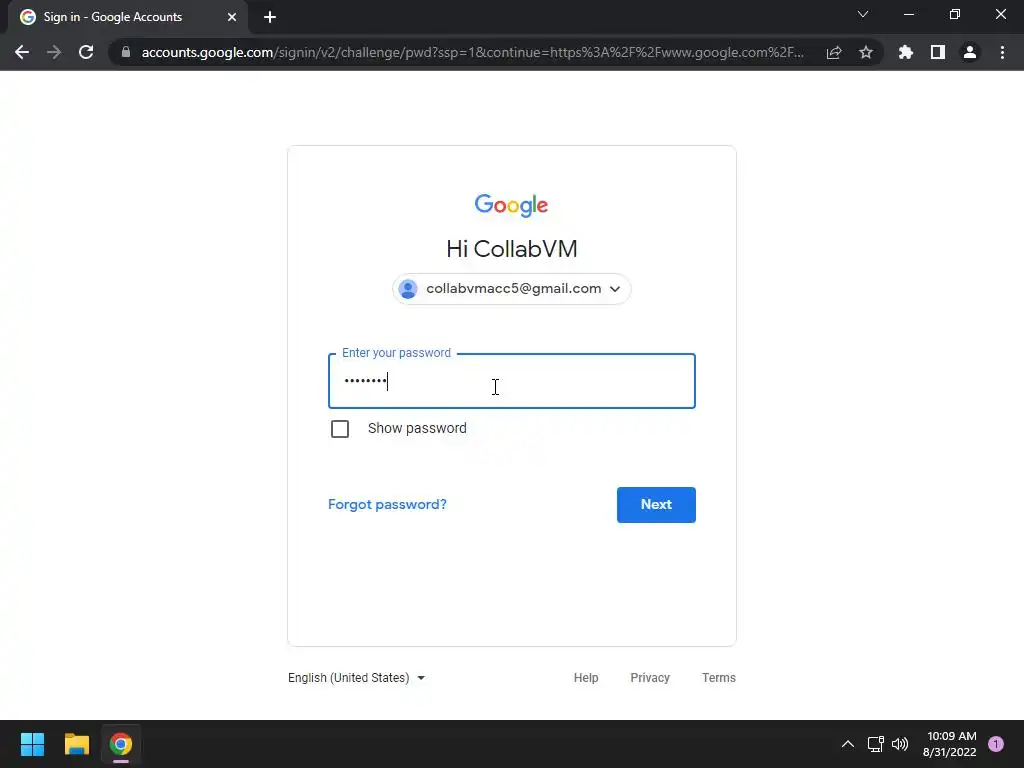Click the address bar URL

(472, 52)
